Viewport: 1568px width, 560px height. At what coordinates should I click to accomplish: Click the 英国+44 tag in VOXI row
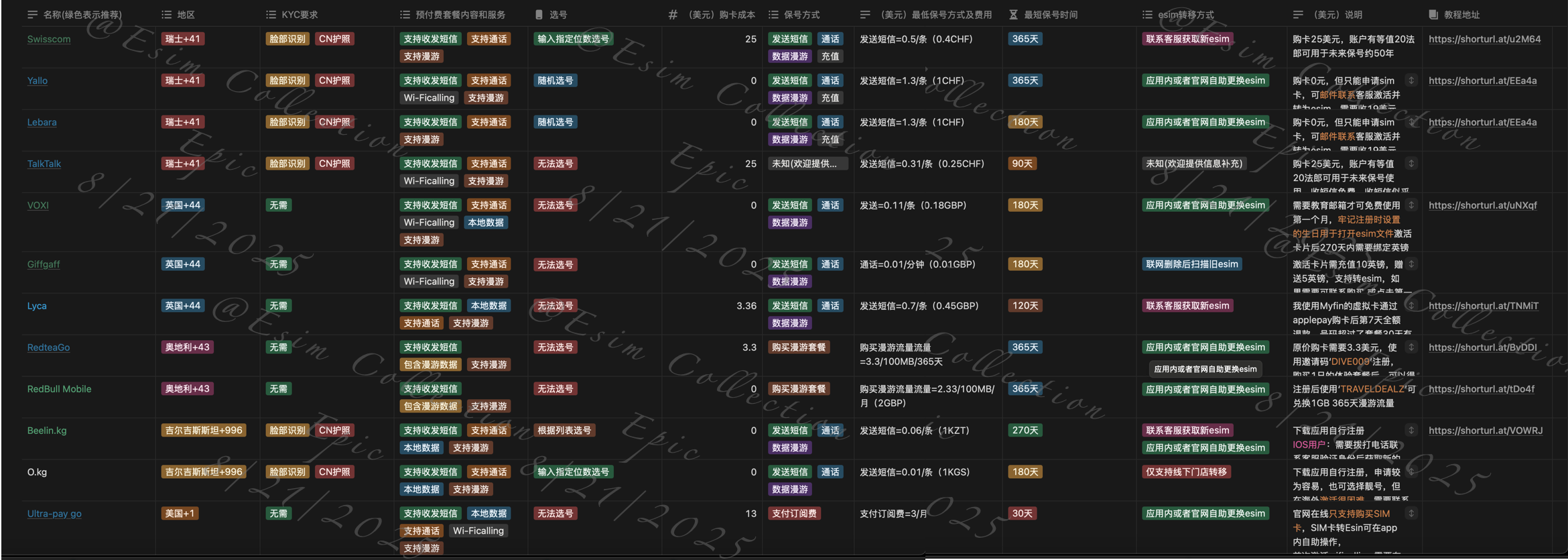tap(183, 205)
